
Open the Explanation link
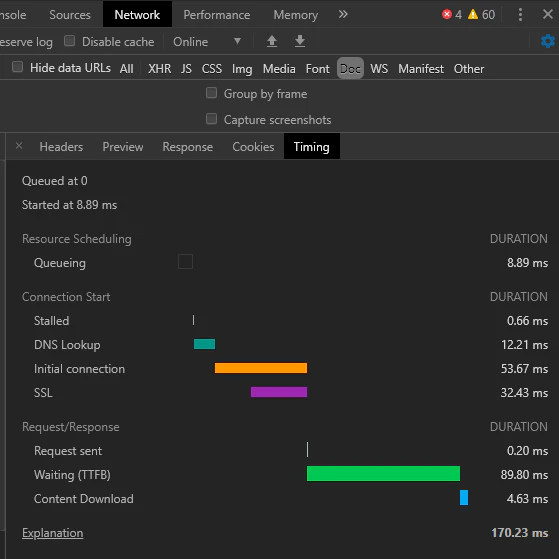click(53, 533)
